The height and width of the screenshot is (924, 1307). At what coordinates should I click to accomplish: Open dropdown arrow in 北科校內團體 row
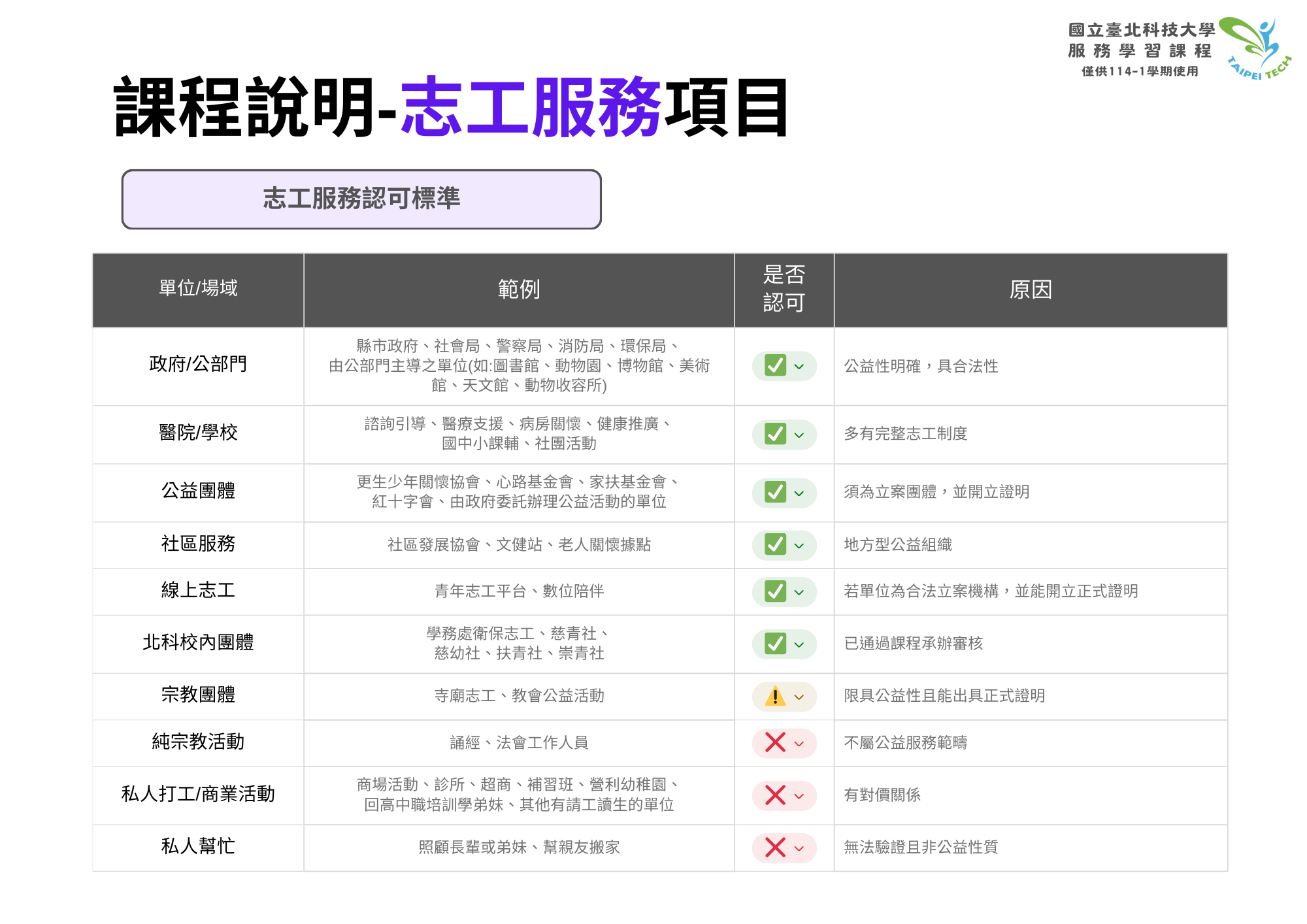pos(799,645)
